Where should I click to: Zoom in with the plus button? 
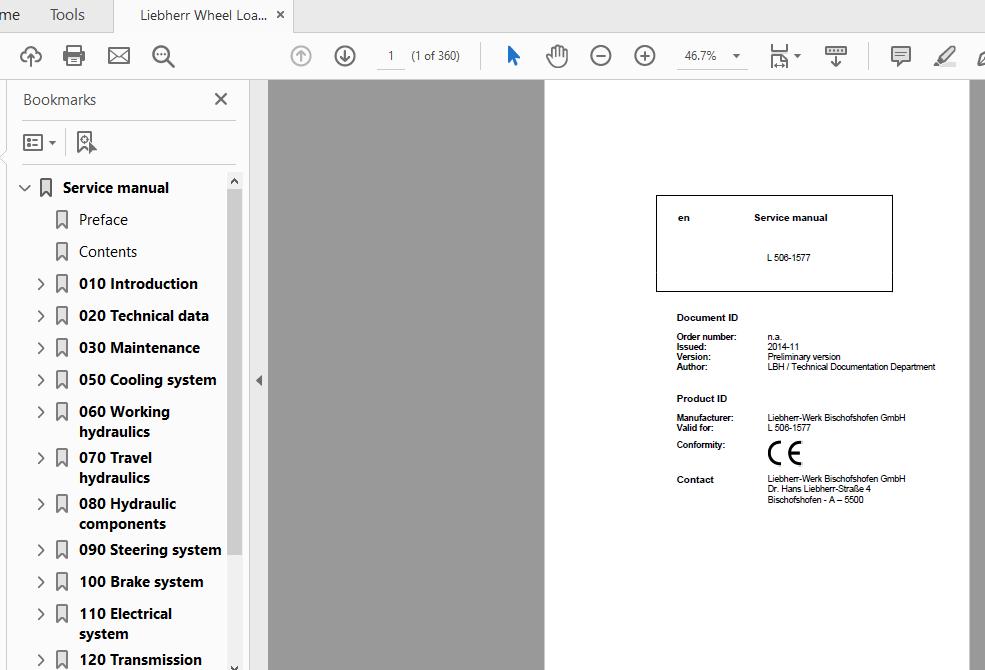(645, 56)
